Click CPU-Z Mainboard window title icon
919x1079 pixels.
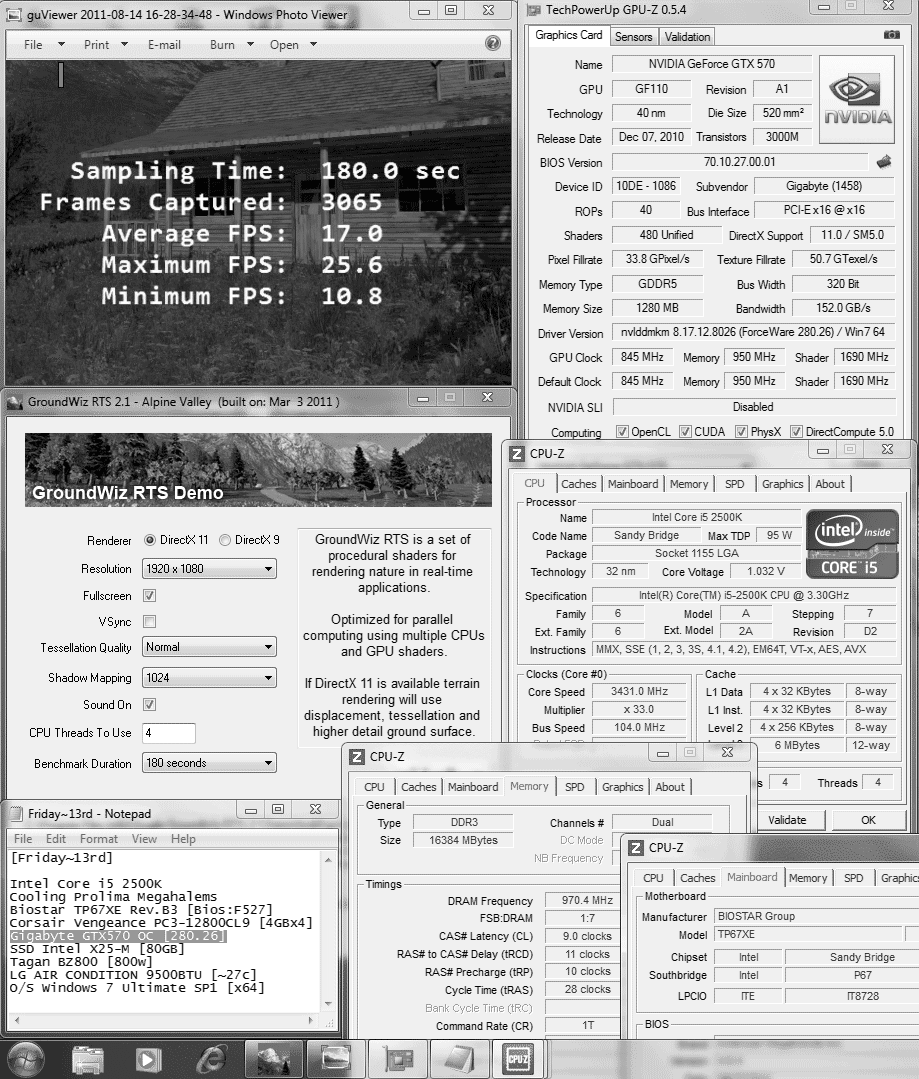(637, 848)
